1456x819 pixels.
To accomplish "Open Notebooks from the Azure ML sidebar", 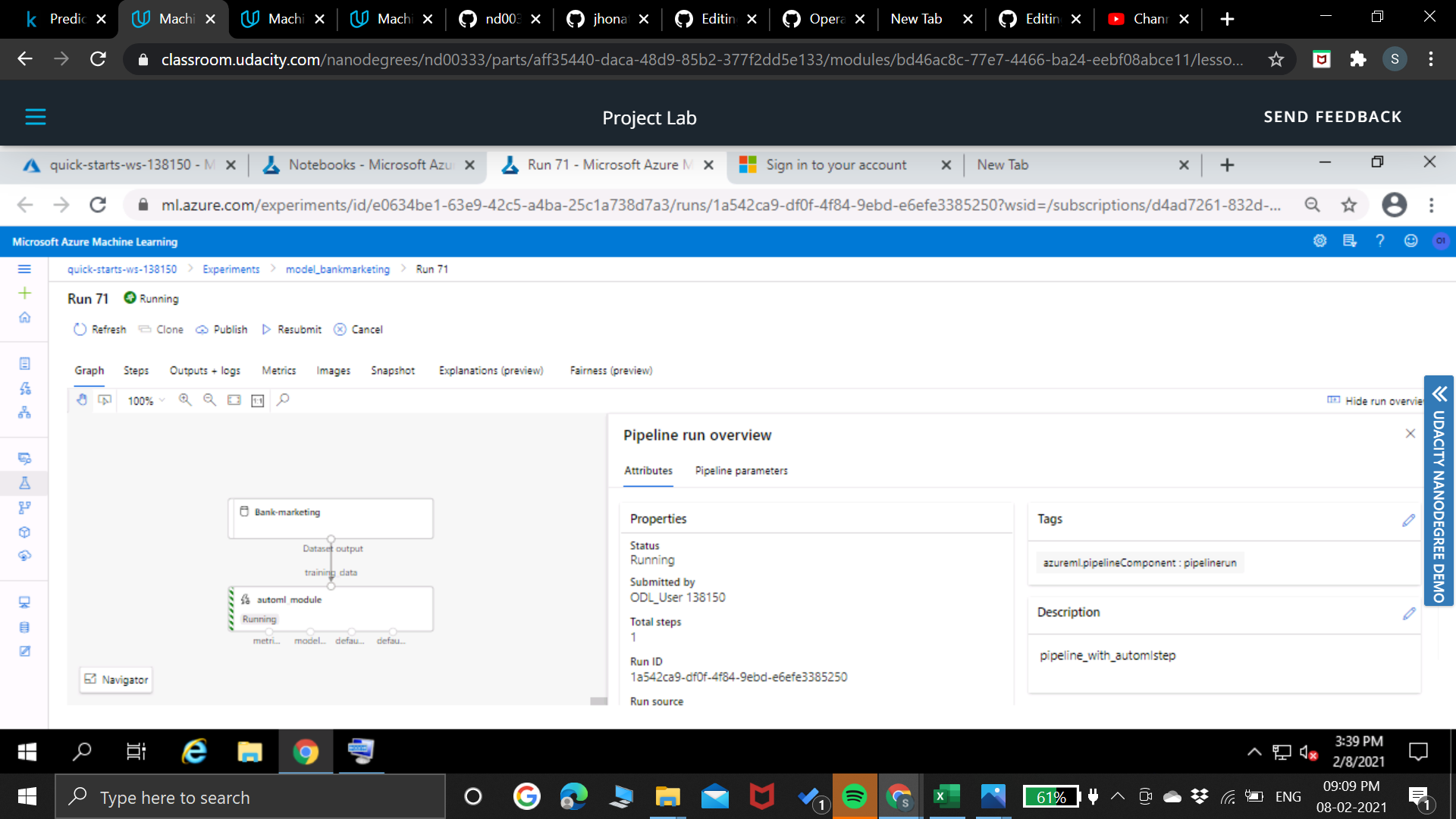I will 24,364.
